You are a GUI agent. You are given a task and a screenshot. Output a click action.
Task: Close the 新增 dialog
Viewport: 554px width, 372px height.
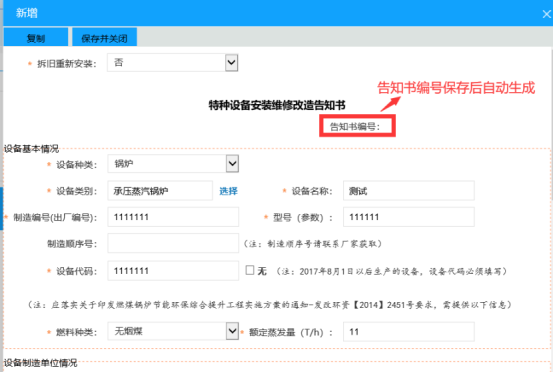coord(546,14)
